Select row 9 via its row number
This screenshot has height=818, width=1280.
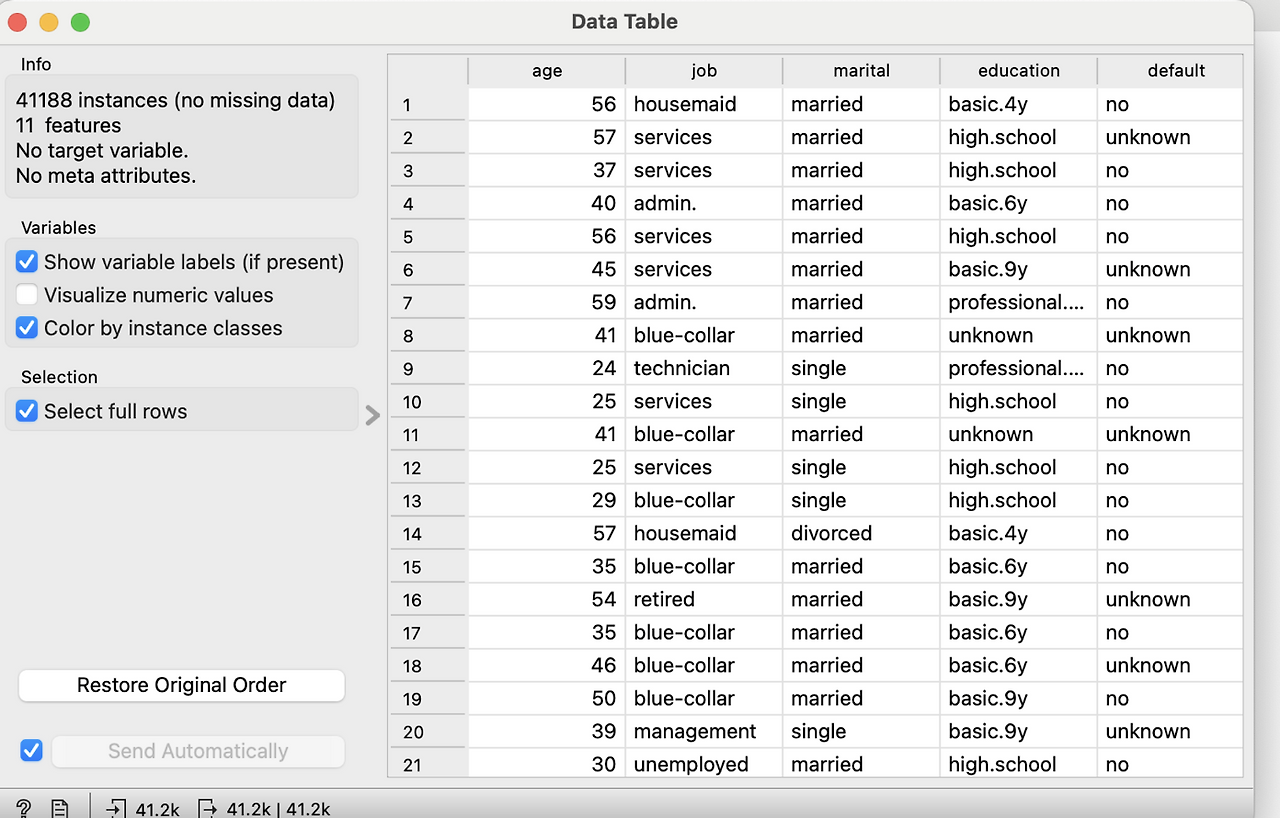coord(427,369)
